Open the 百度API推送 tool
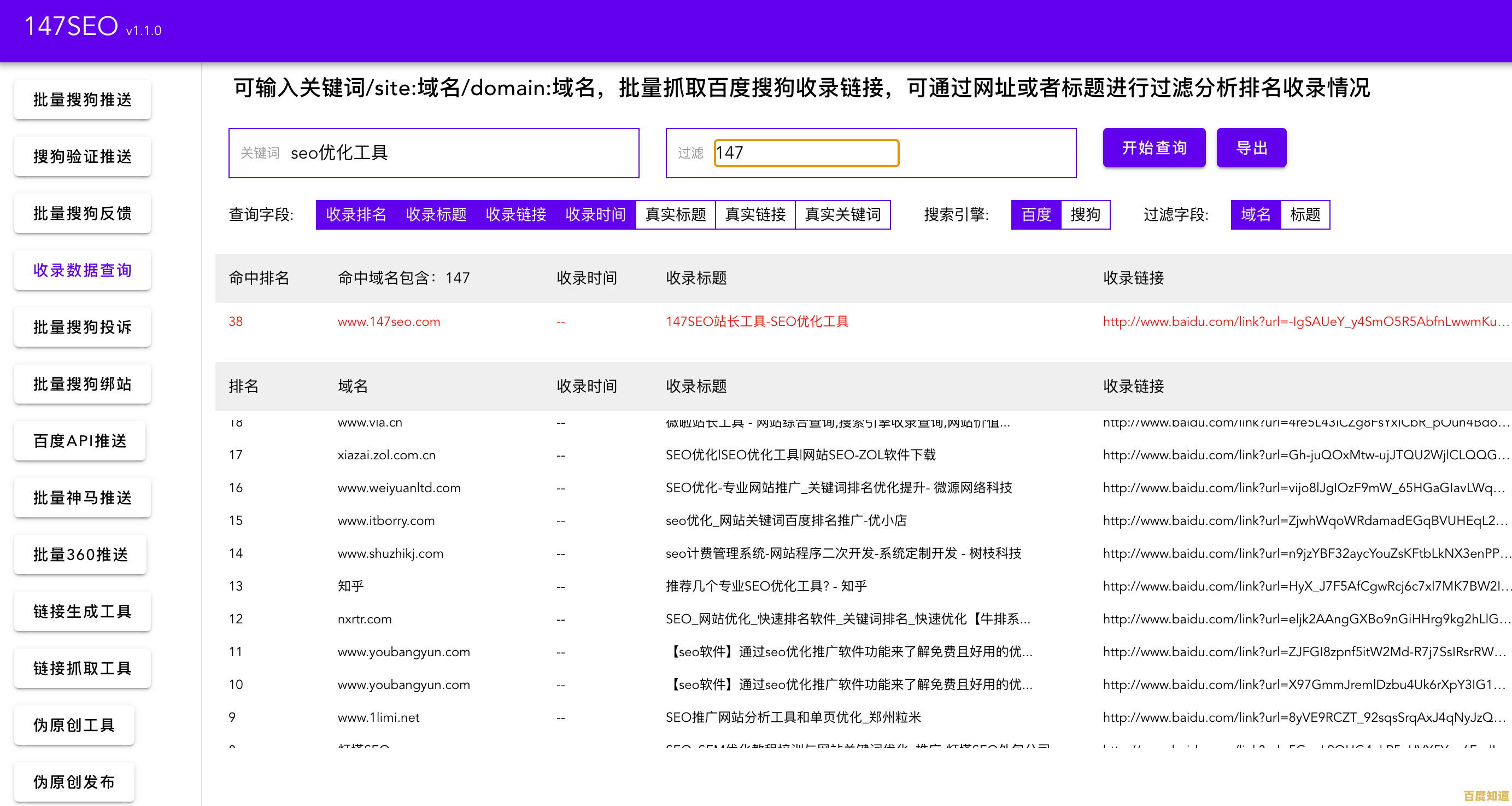1512x806 pixels. tap(79, 441)
